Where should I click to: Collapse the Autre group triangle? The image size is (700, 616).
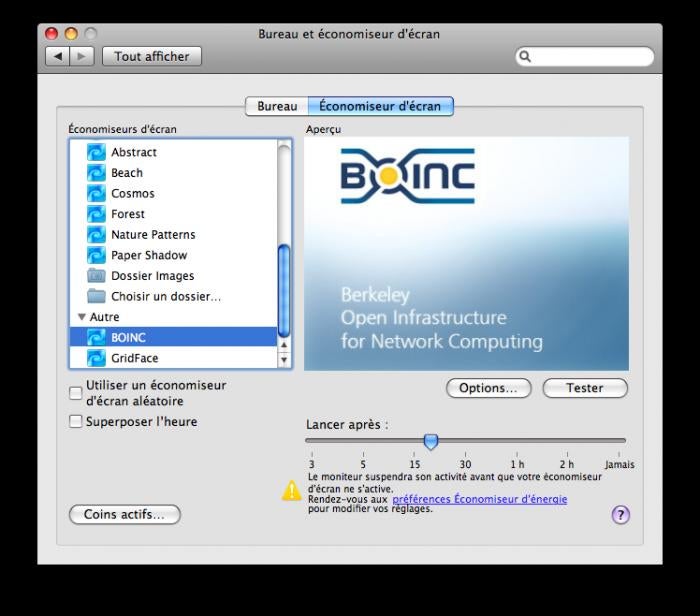(x=82, y=317)
